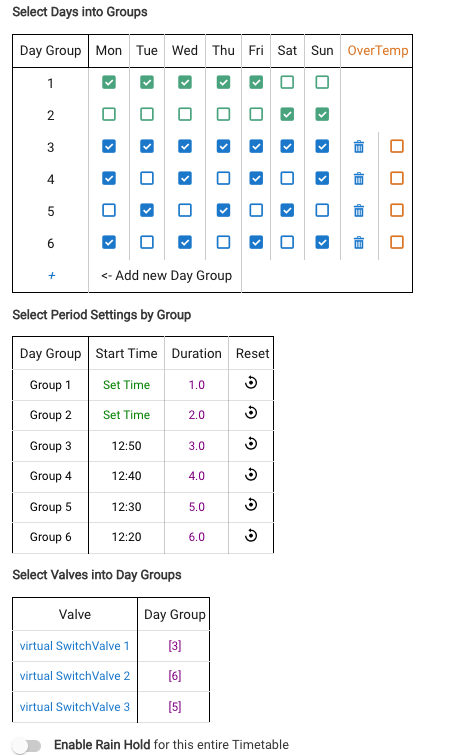Viewport: 450px width, 755px height.
Task: Check Saturday for Day Group 4
Action: point(287,178)
